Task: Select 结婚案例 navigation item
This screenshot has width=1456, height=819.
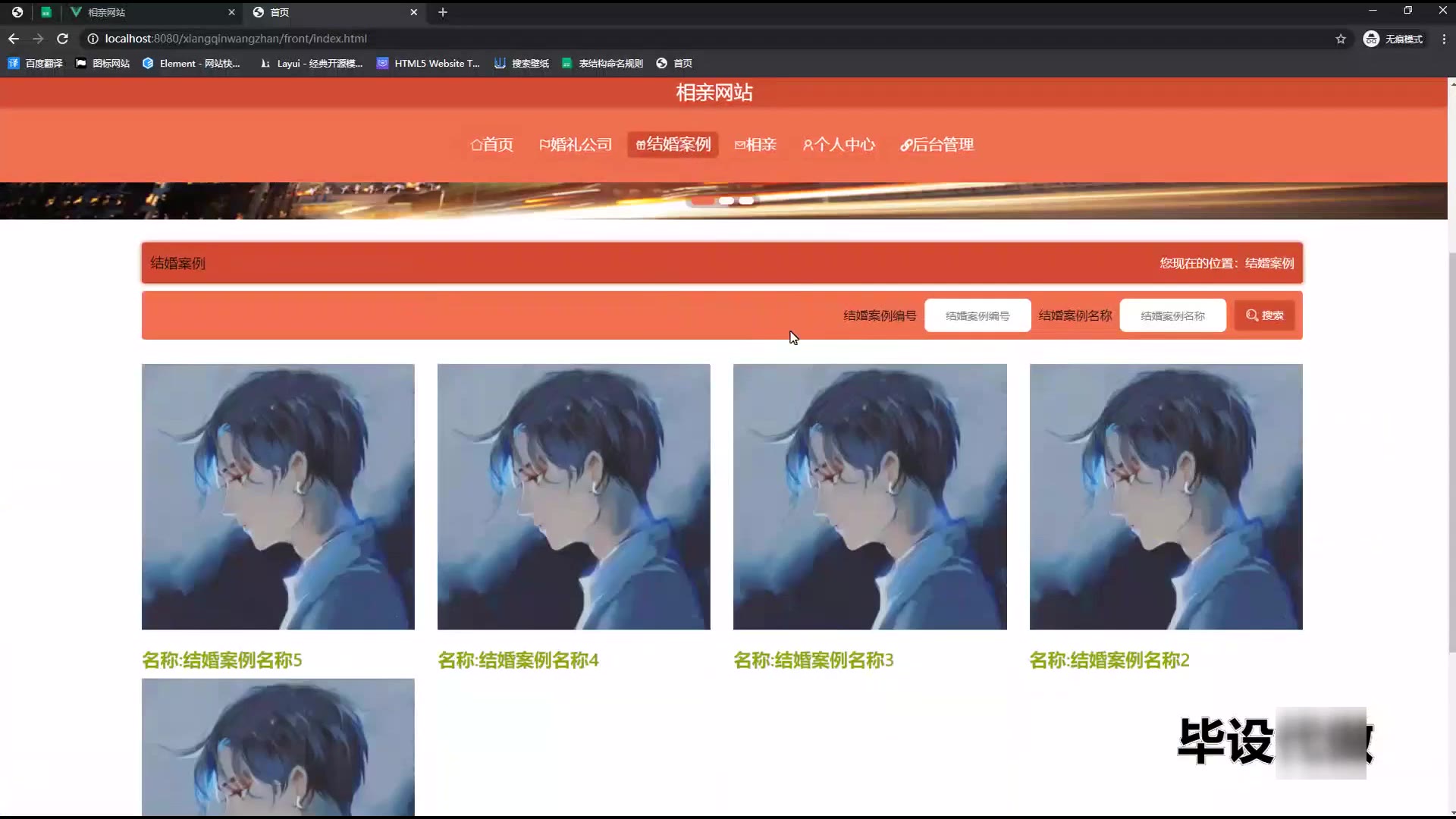Action: point(673,145)
